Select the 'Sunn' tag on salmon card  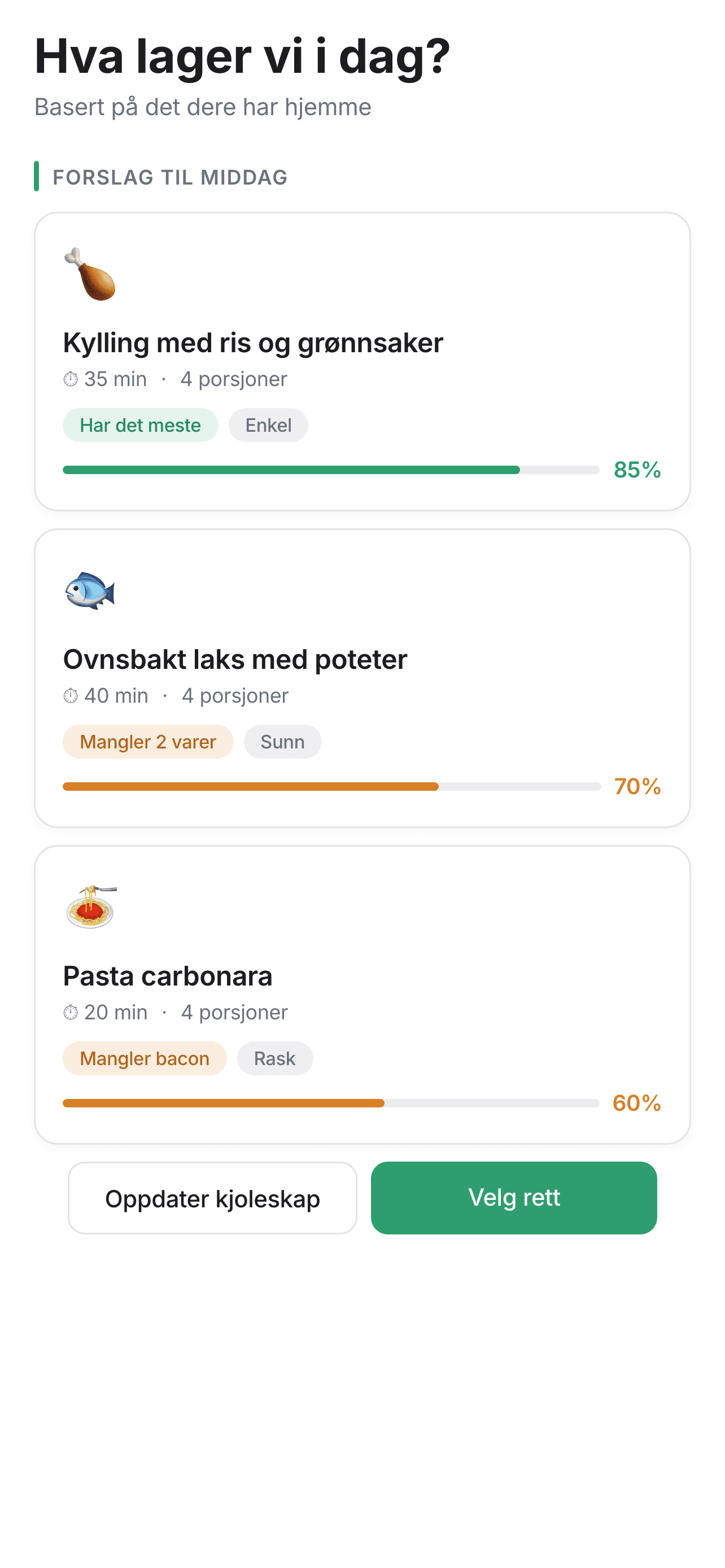282,742
